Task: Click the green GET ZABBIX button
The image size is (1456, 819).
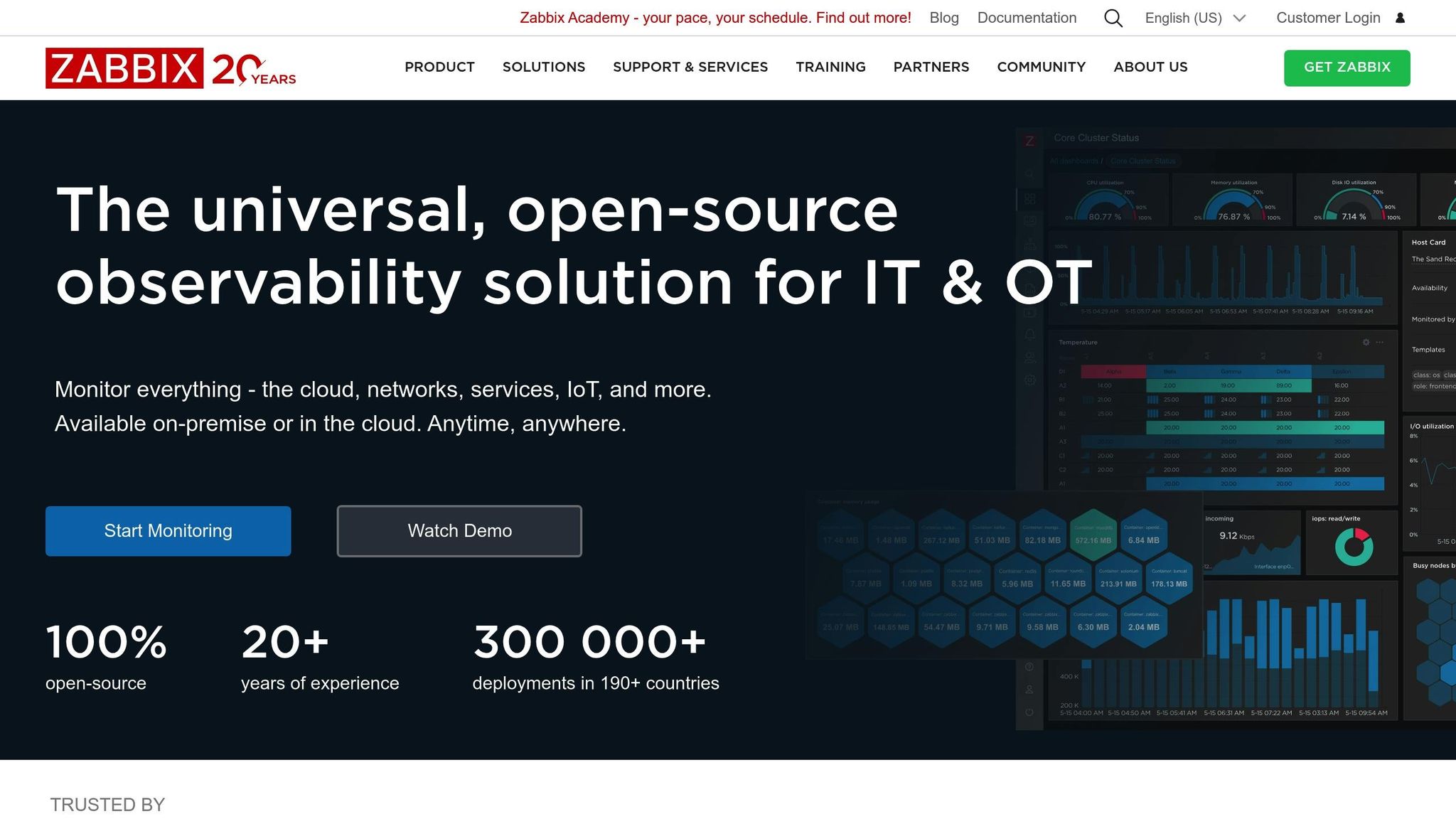Action: (x=1347, y=68)
